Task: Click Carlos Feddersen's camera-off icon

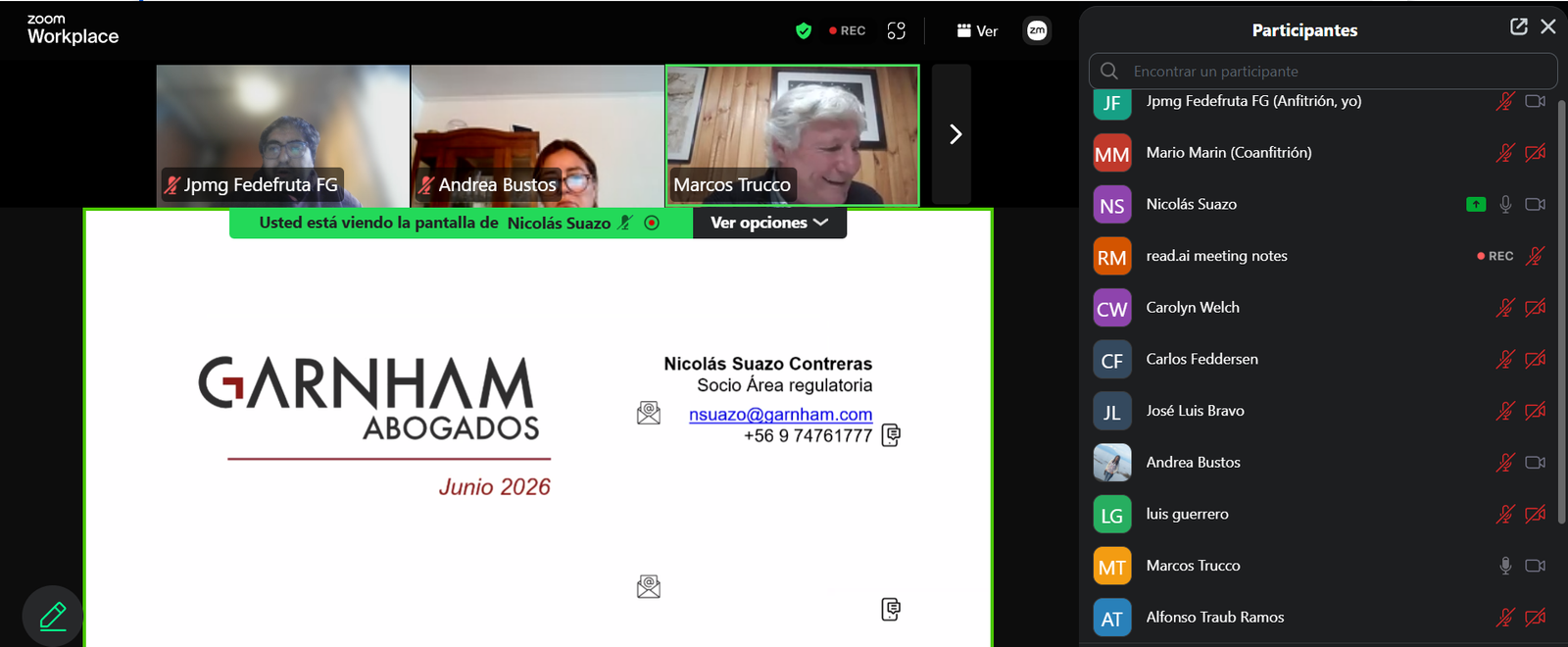Action: pos(1536,359)
